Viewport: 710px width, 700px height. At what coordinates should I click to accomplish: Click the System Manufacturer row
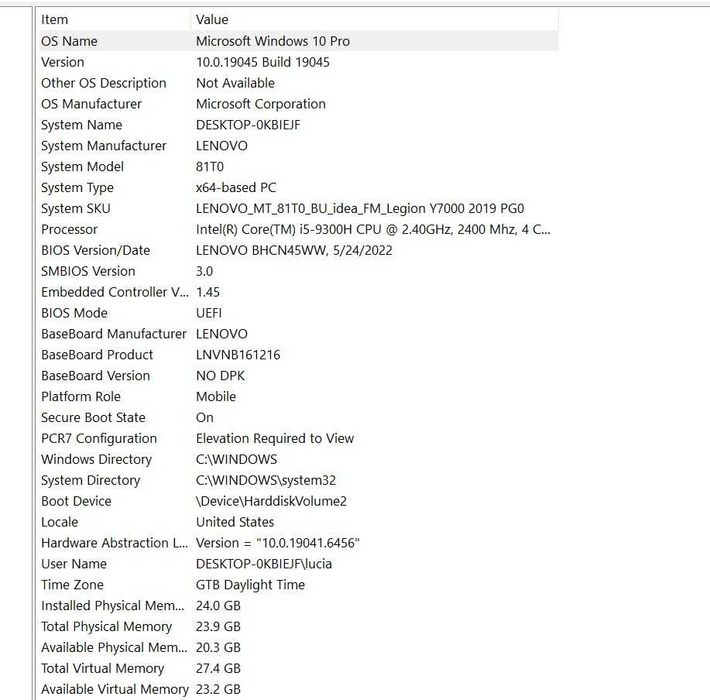click(x=297, y=146)
